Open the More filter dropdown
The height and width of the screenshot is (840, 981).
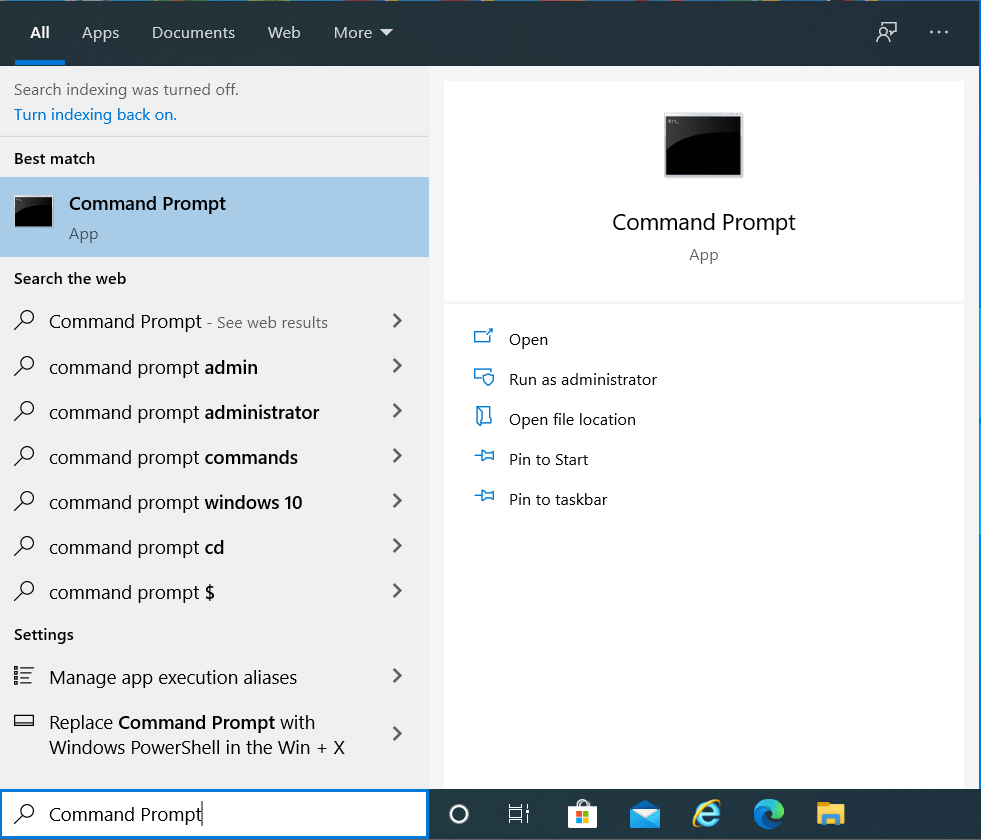point(362,32)
